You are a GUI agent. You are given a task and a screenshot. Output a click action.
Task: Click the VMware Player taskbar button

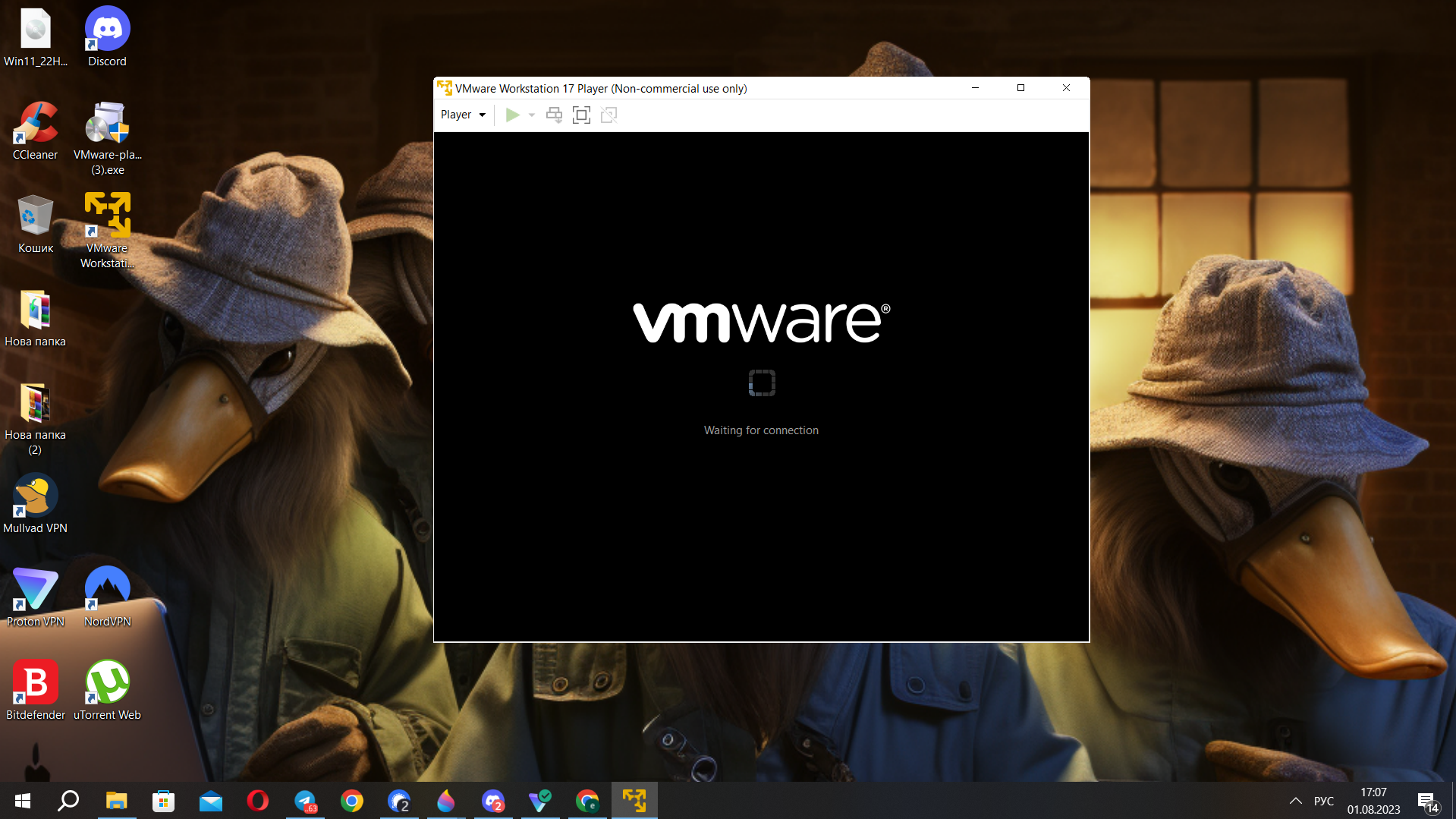click(634, 801)
